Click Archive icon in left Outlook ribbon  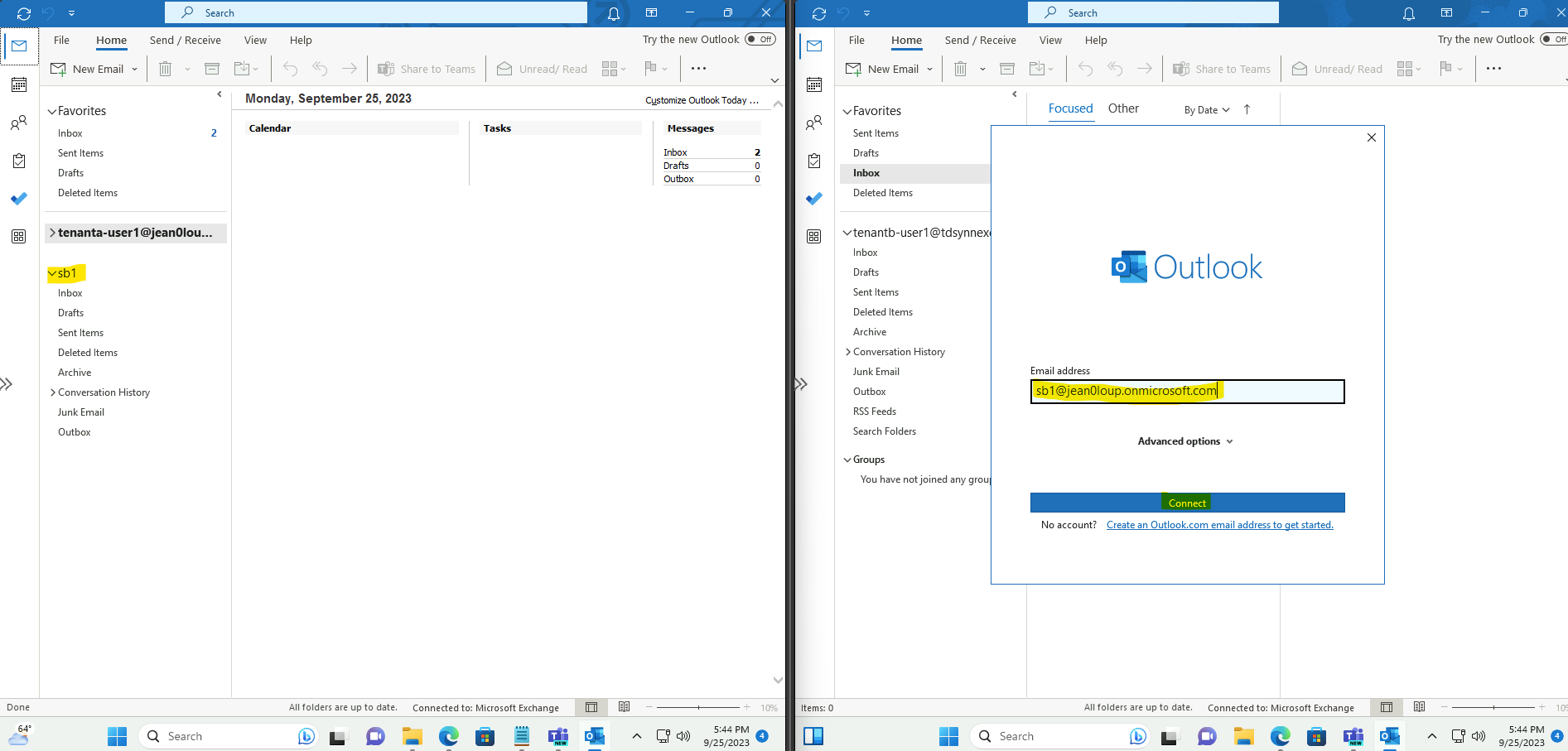click(x=212, y=69)
